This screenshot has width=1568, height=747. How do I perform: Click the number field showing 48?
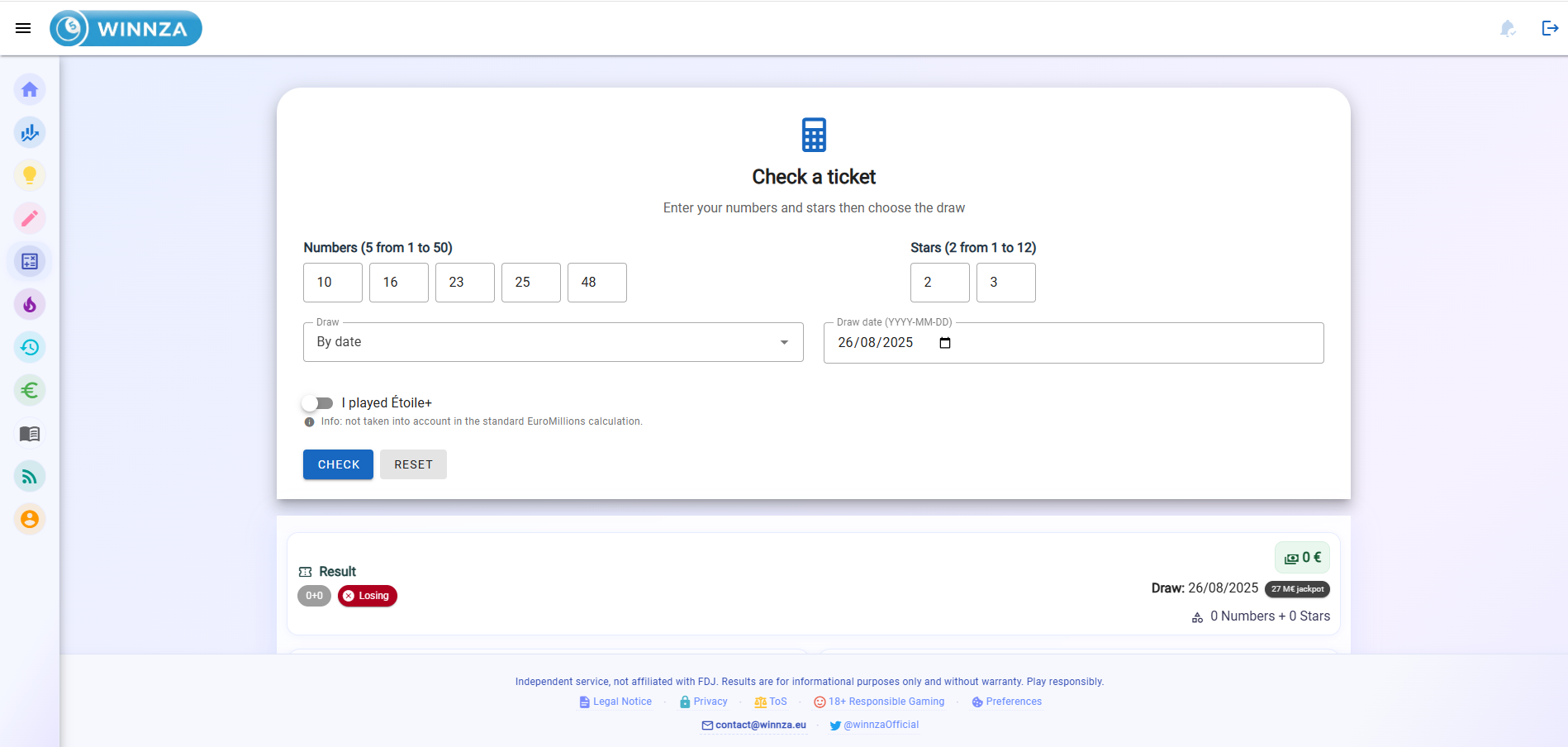[597, 283]
